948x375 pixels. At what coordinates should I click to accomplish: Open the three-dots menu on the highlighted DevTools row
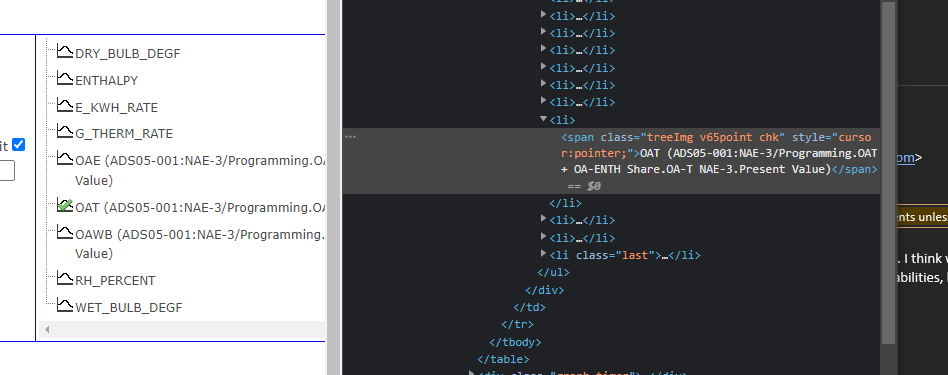tap(351, 137)
